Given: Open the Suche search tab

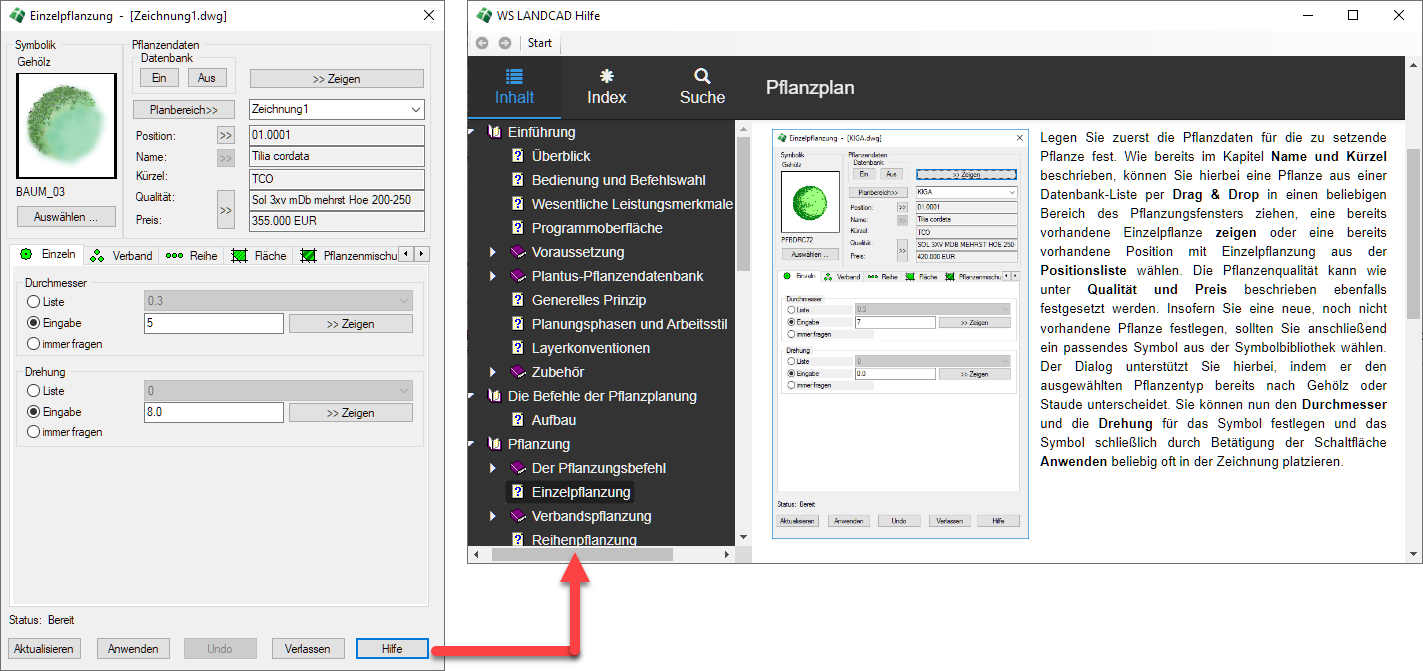Looking at the screenshot, I should (x=702, y=87).
